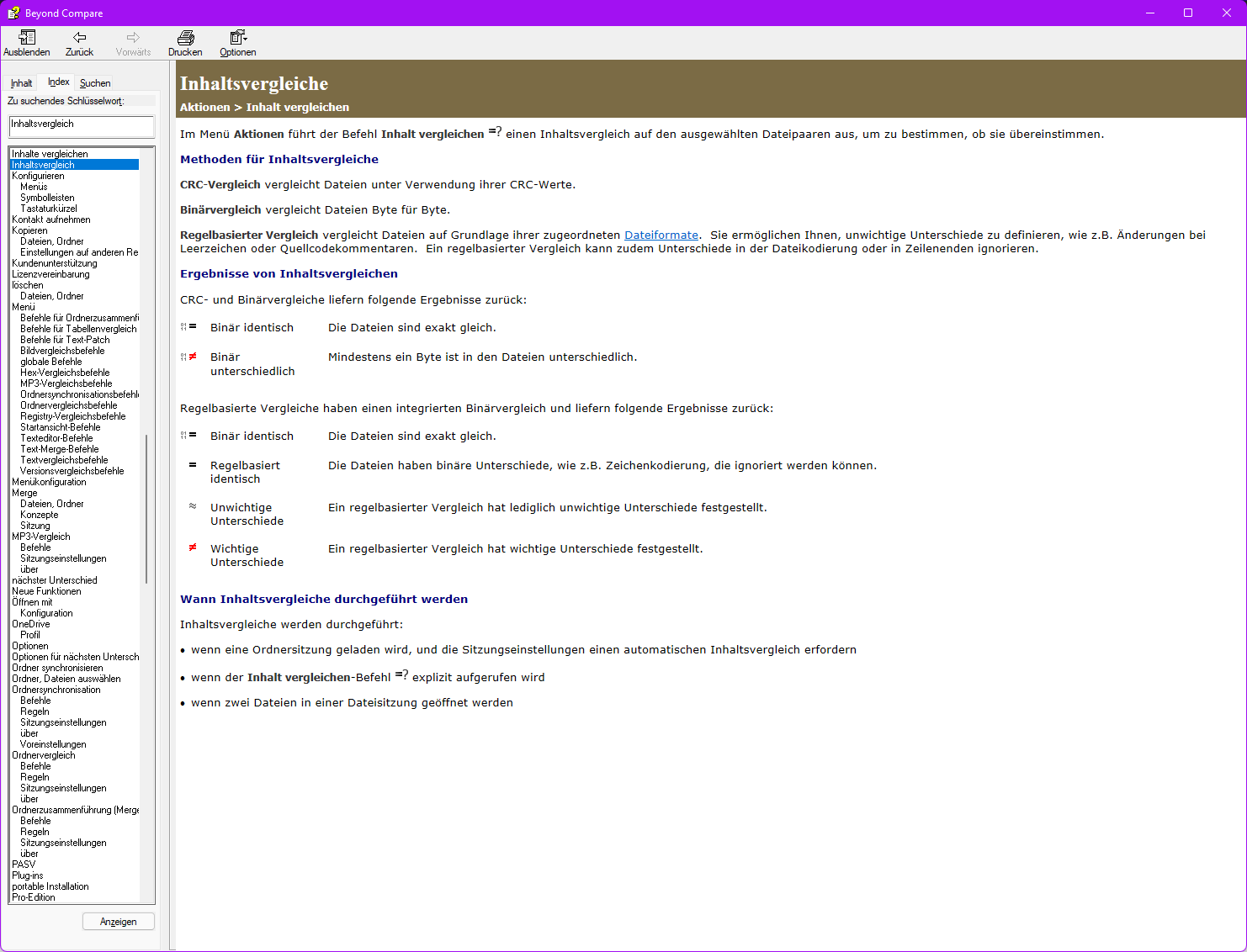Go back with the Zurück arrow
The height and width of the screenshot is (952, 1247).
pos(79,37)
